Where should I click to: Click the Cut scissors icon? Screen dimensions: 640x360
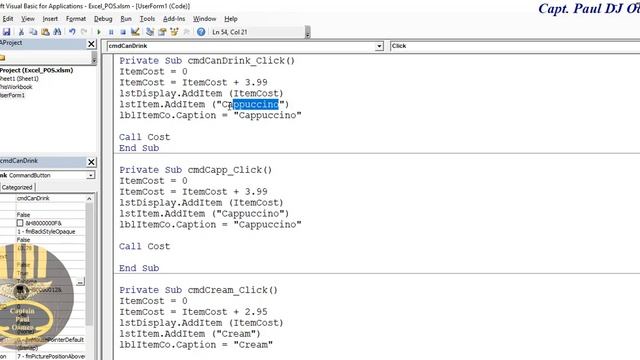(x=21, y=32)
